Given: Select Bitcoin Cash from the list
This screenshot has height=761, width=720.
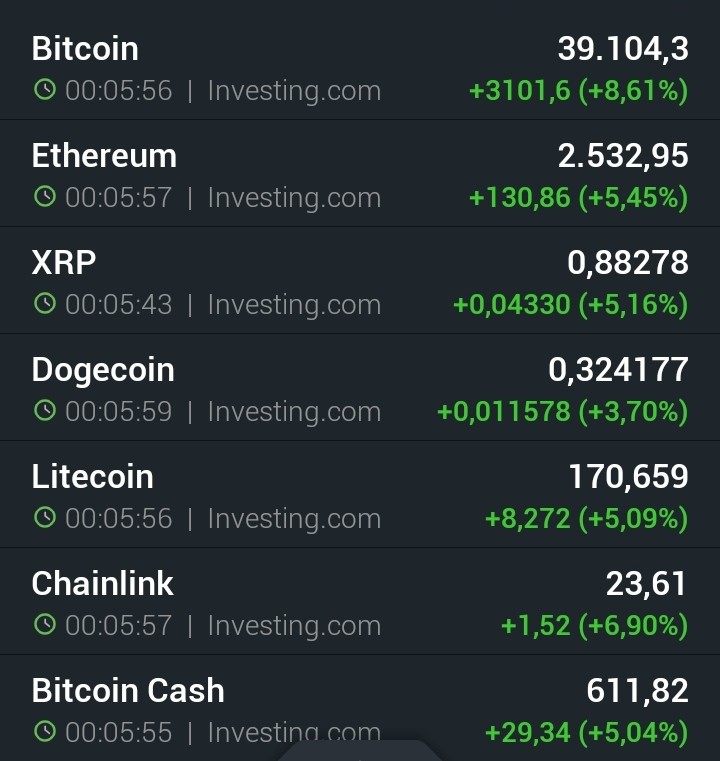Looking at the screenshot, I should tap(360, 708).
